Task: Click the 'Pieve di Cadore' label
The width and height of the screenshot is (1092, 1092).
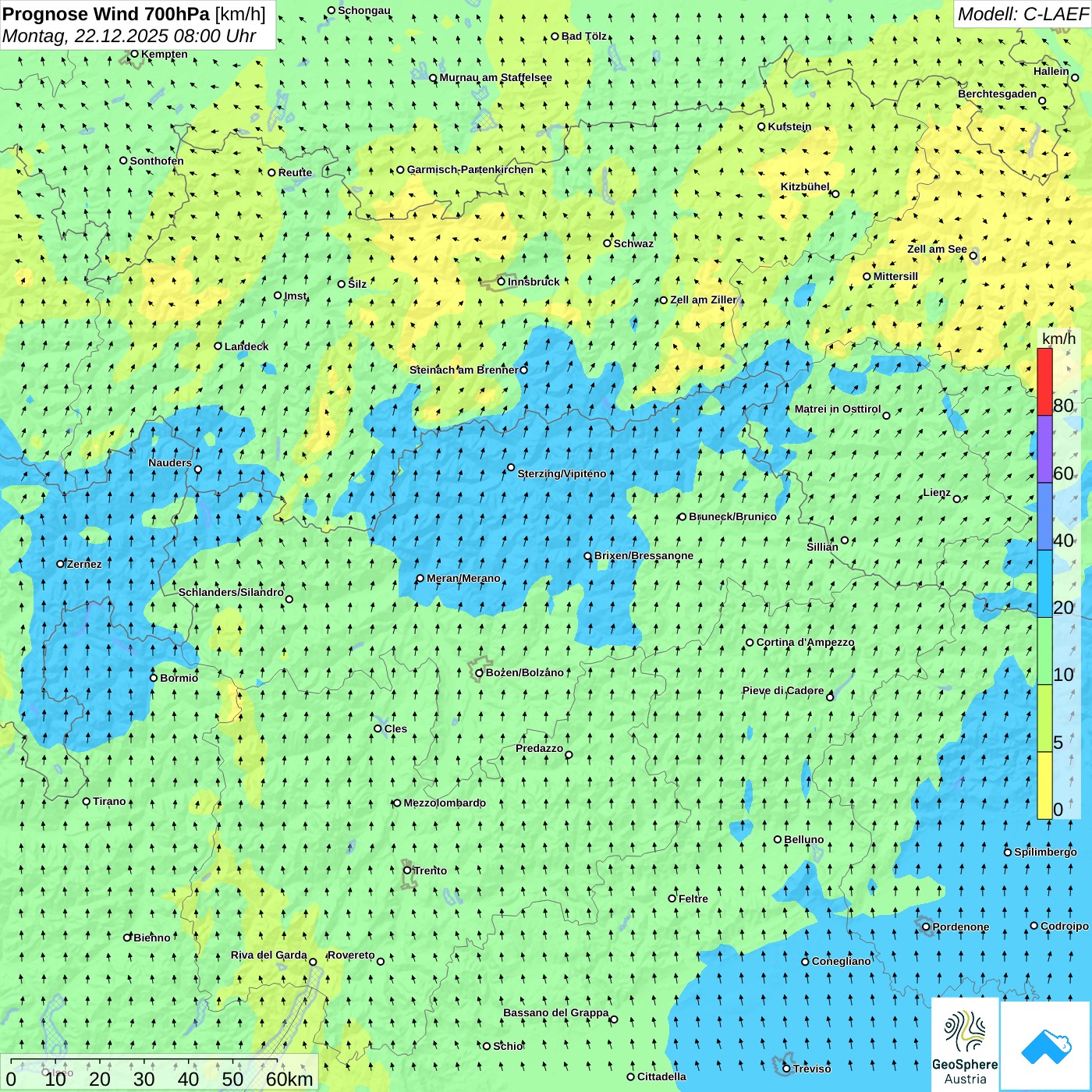Action: [x=783, y=690]
